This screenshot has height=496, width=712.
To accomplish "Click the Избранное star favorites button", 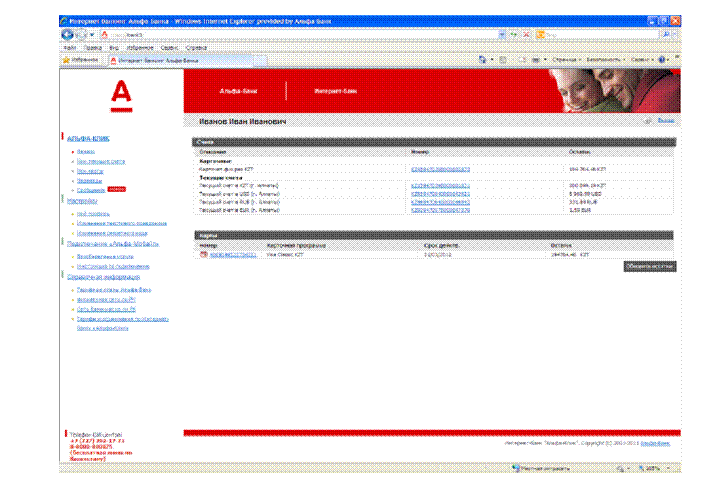I will (80, 60).
